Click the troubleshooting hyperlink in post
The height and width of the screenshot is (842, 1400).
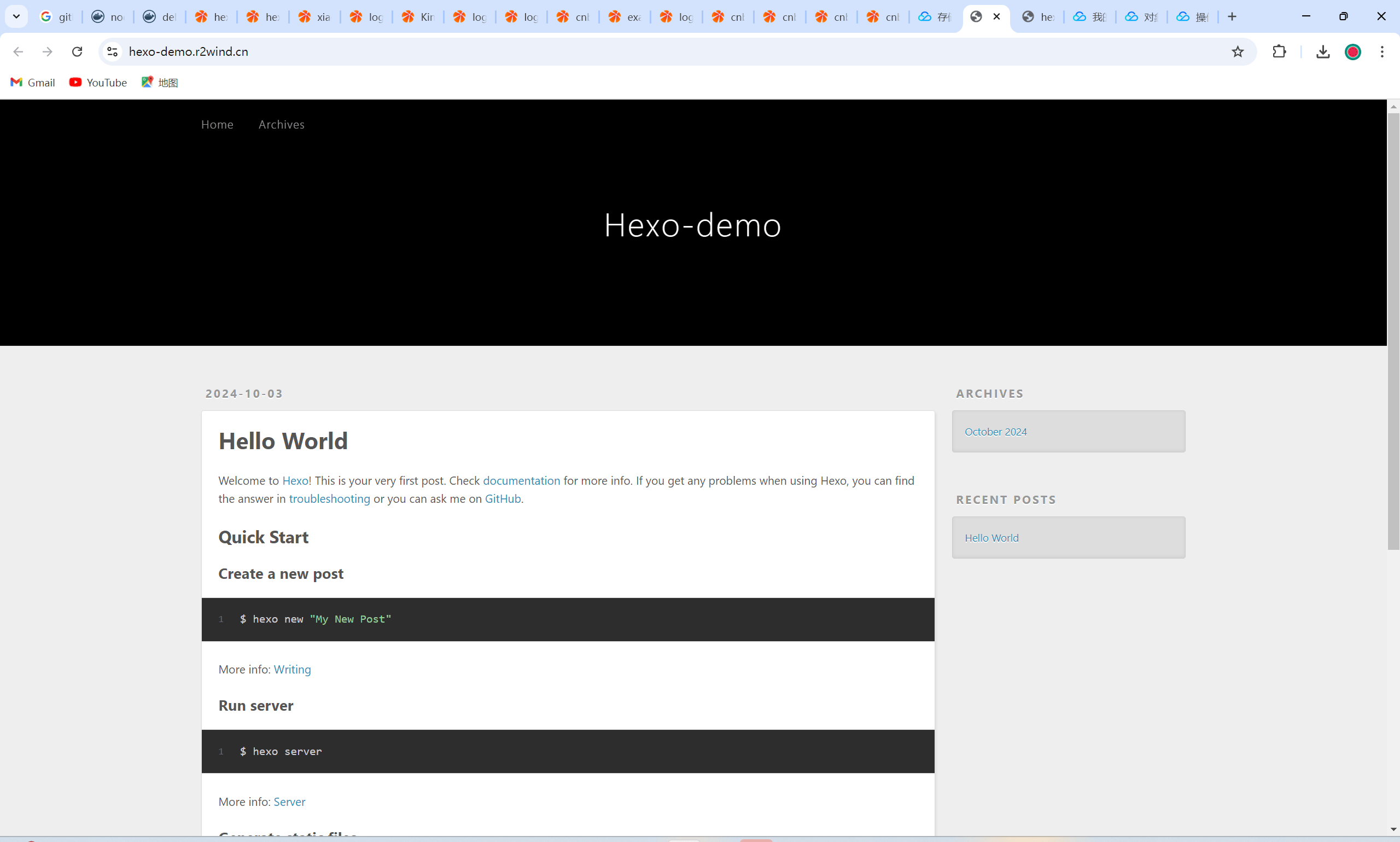pos(328,498)
